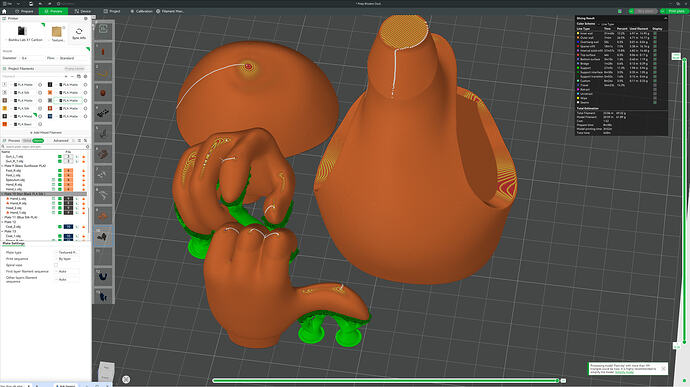Click the round icon beside the move slider
Screen dimensions: 690x387
click(126, 379)
